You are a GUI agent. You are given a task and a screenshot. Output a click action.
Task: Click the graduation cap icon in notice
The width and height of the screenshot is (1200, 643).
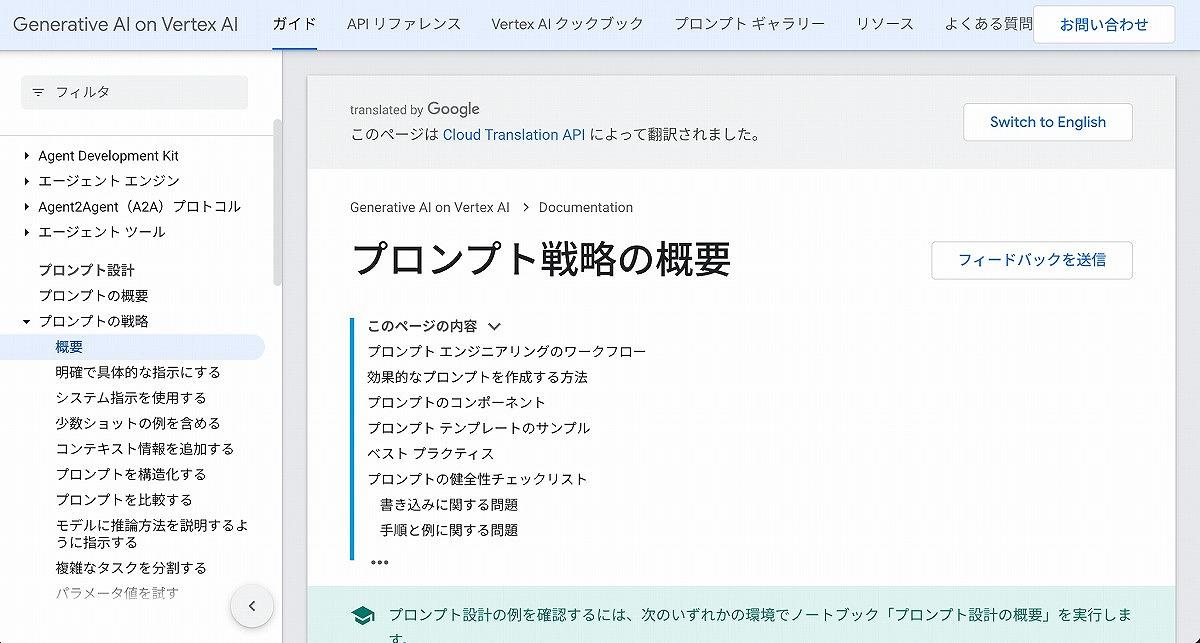click(363, 615)
